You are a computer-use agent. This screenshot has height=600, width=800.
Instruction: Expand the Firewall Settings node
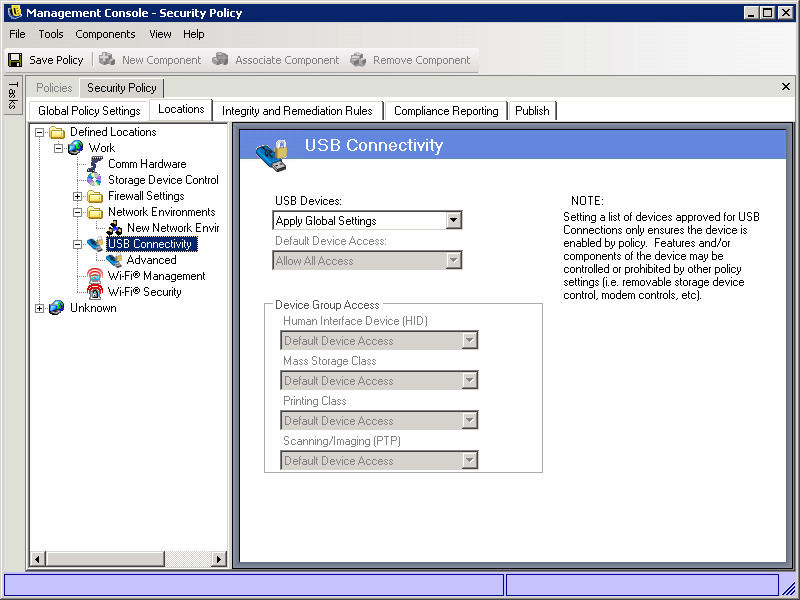78,196
